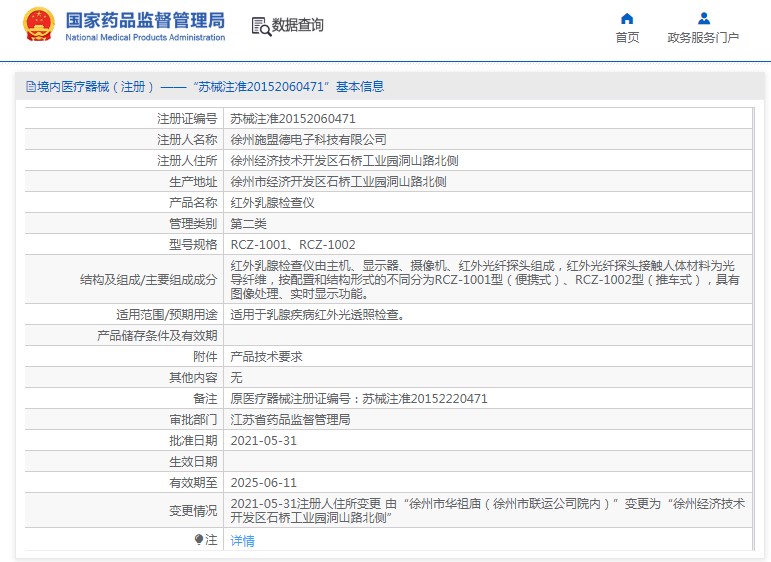This screenshot has height=562, width=771.
Task: Open the 政务服务门户 text link
Action: tap(703, 38)
